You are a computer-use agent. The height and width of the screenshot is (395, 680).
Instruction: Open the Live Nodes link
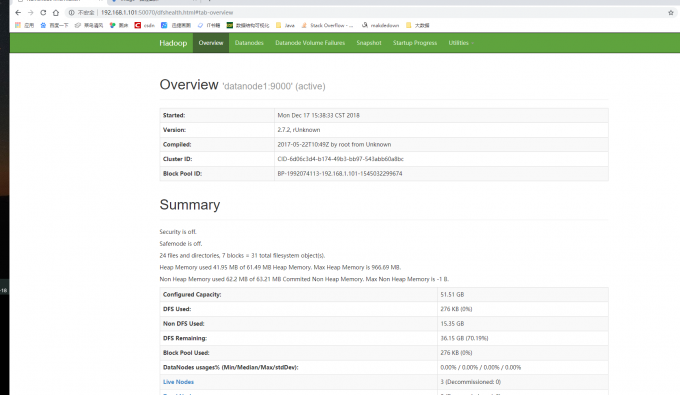(178, 382)
